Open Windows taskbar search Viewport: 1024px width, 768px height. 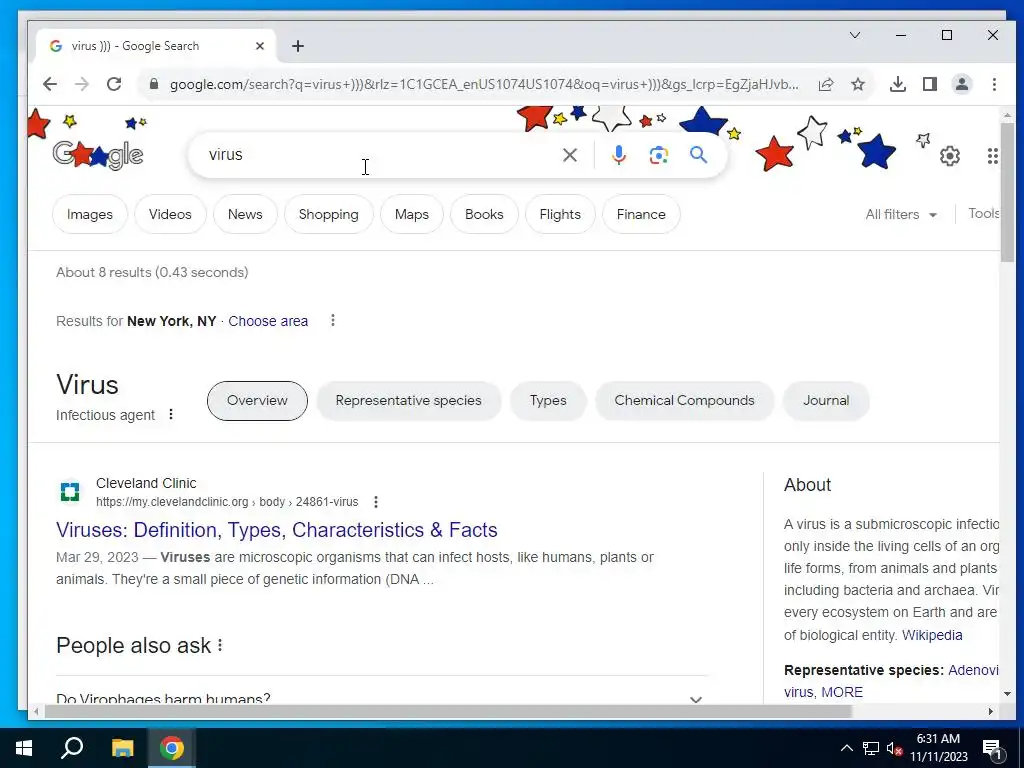pyautogui.click(x=72, y=748)
